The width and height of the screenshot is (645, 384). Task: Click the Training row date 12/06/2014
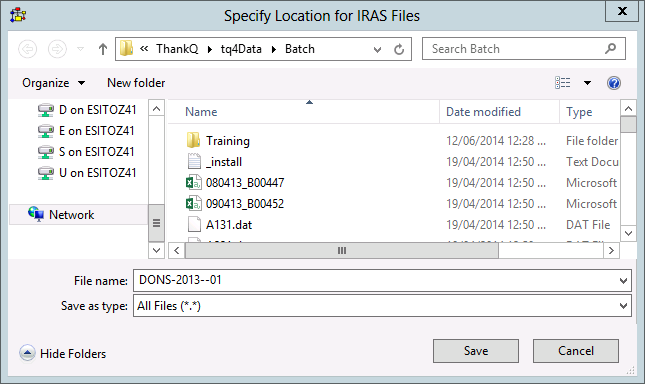(496, 141)
